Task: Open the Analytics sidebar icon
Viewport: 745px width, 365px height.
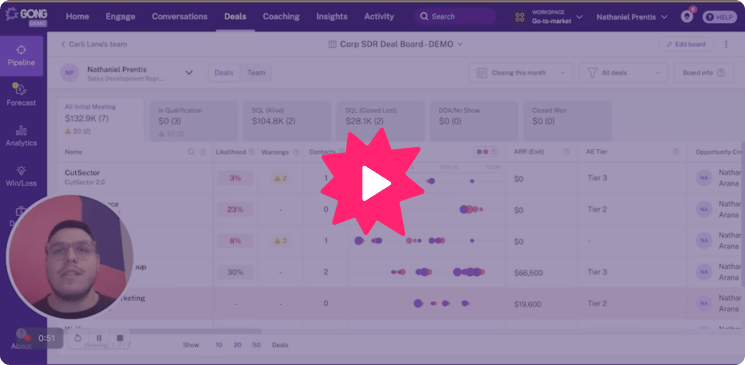Action: tap(21, 135)
